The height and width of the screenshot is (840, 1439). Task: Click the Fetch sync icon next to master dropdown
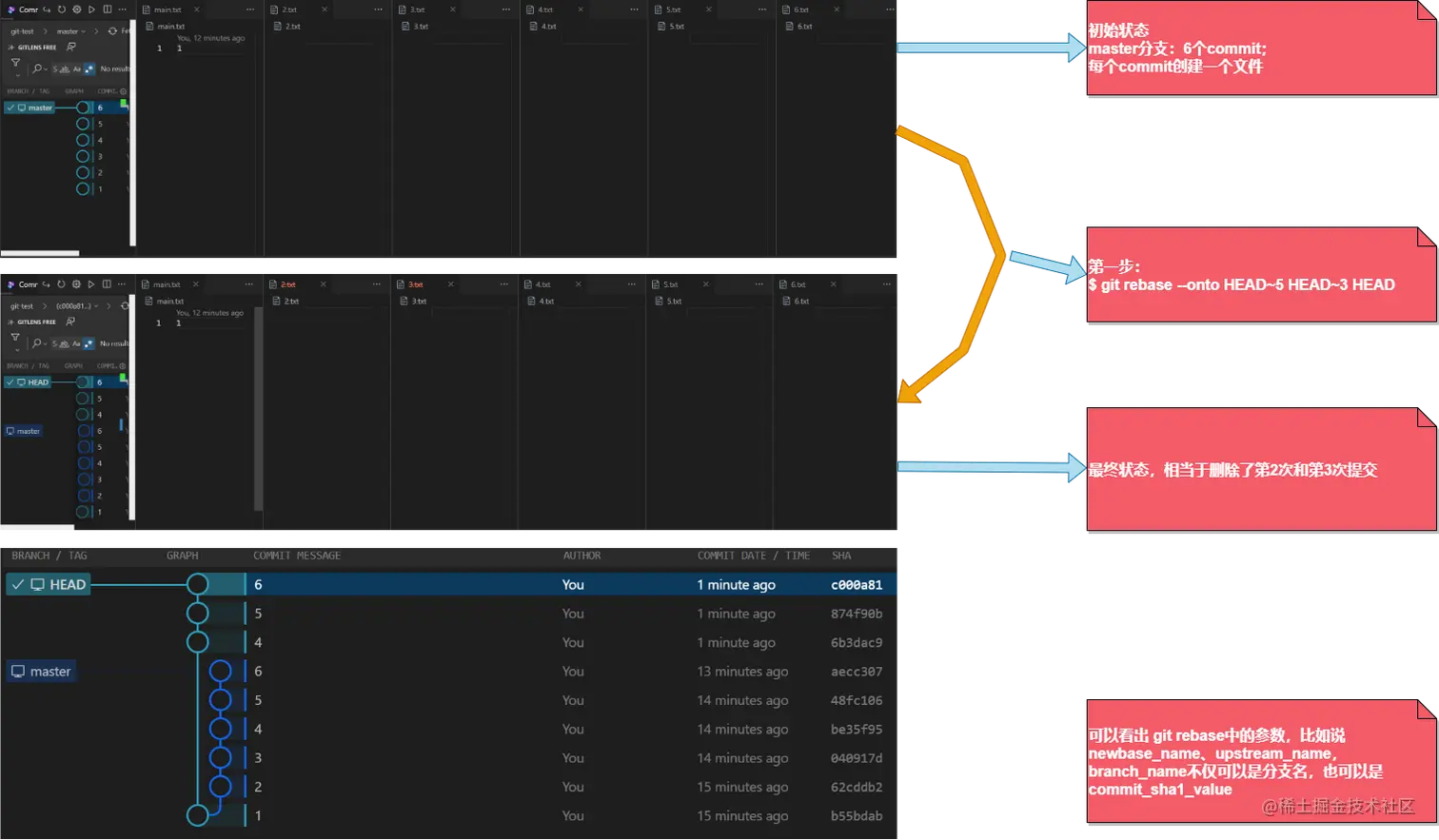112,31
